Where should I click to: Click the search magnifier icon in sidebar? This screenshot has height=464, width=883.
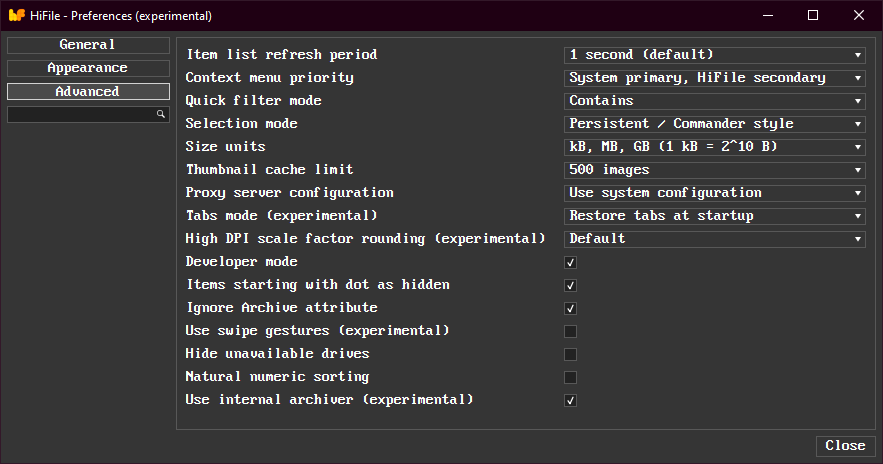coord(160,115)
